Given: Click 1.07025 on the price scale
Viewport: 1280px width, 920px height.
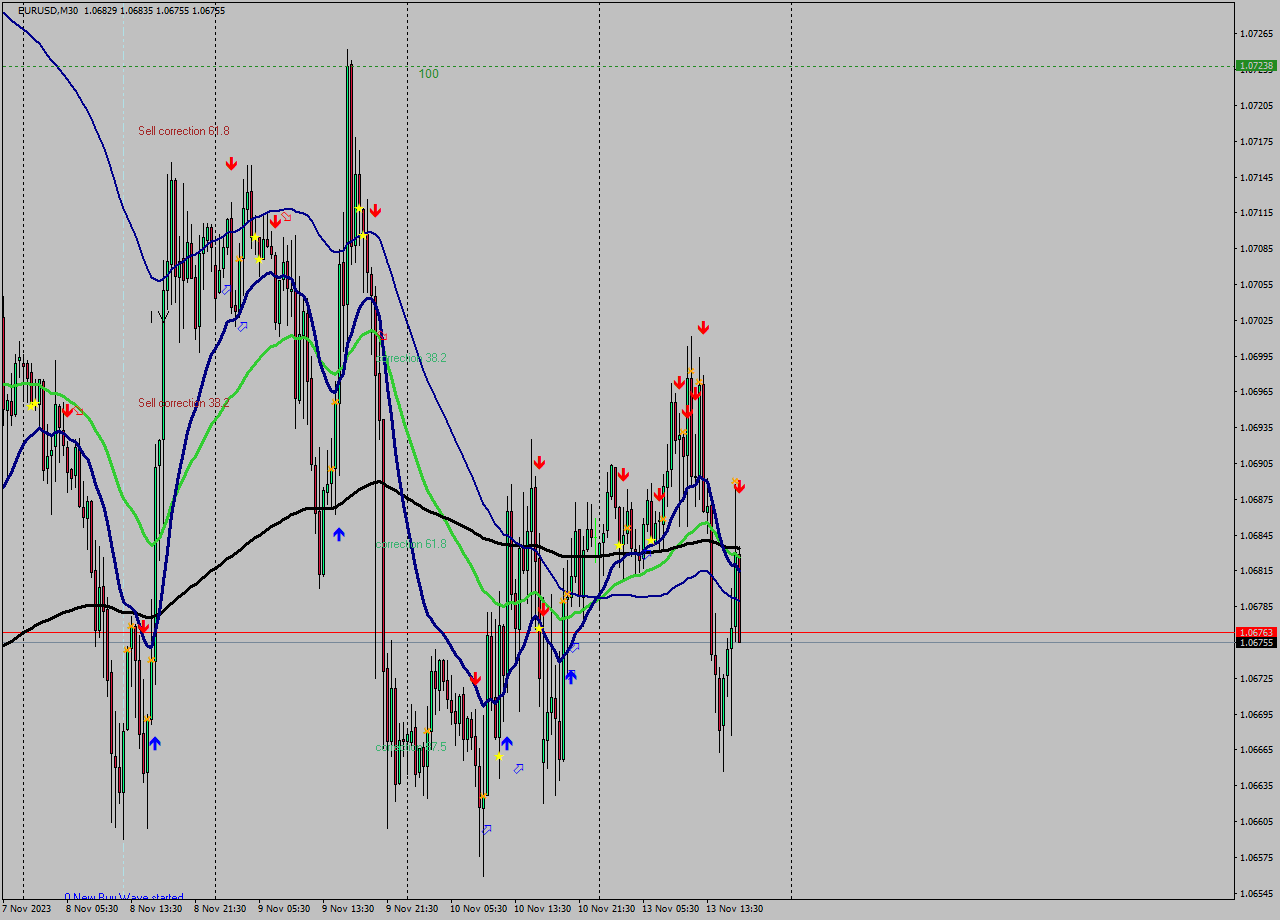Looking at the screenshot, I should [x=1256, y=320].
